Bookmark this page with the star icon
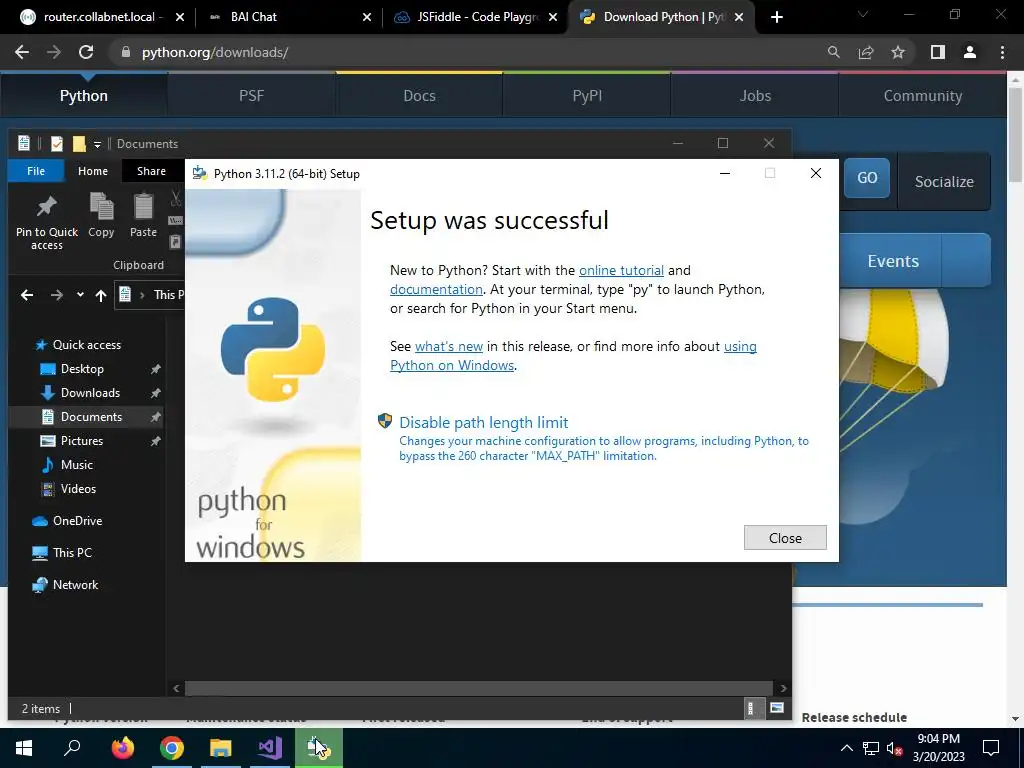Viewport: 1024px width, 768px height. 898,52
